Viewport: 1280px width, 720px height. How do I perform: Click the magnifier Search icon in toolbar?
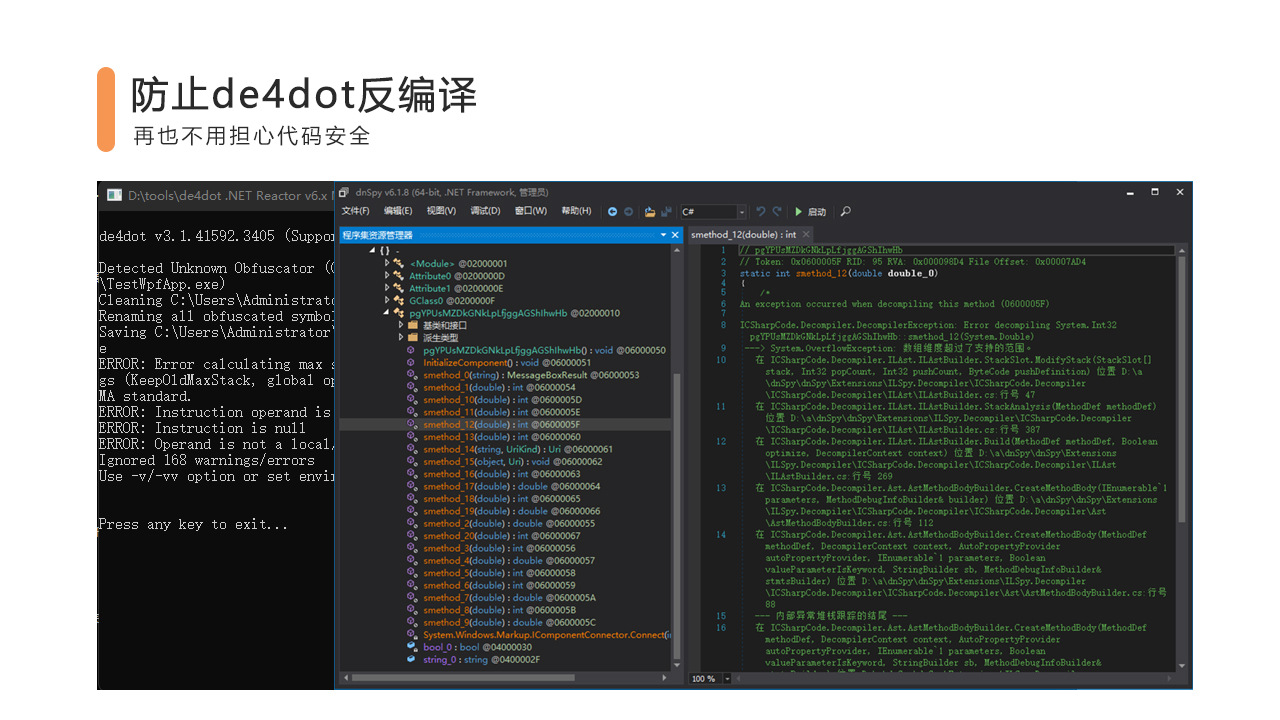(x=846, y=212)
